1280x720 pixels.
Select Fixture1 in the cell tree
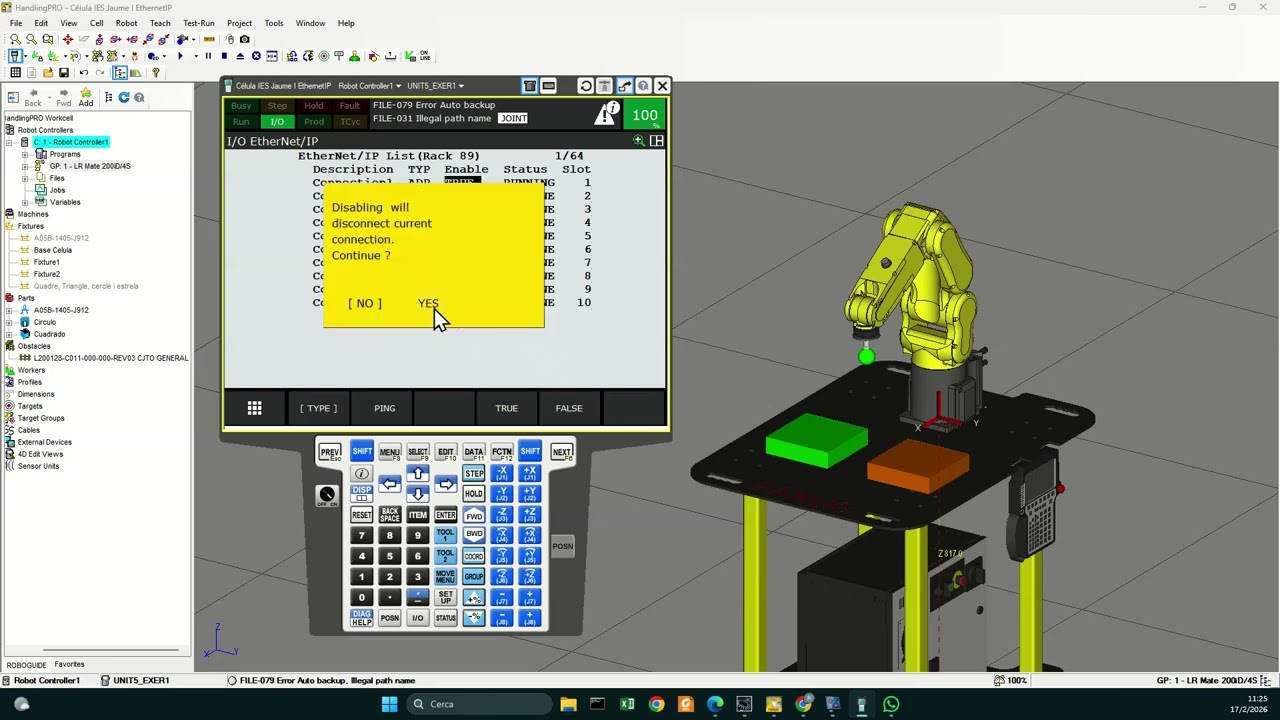click(46, 262)
